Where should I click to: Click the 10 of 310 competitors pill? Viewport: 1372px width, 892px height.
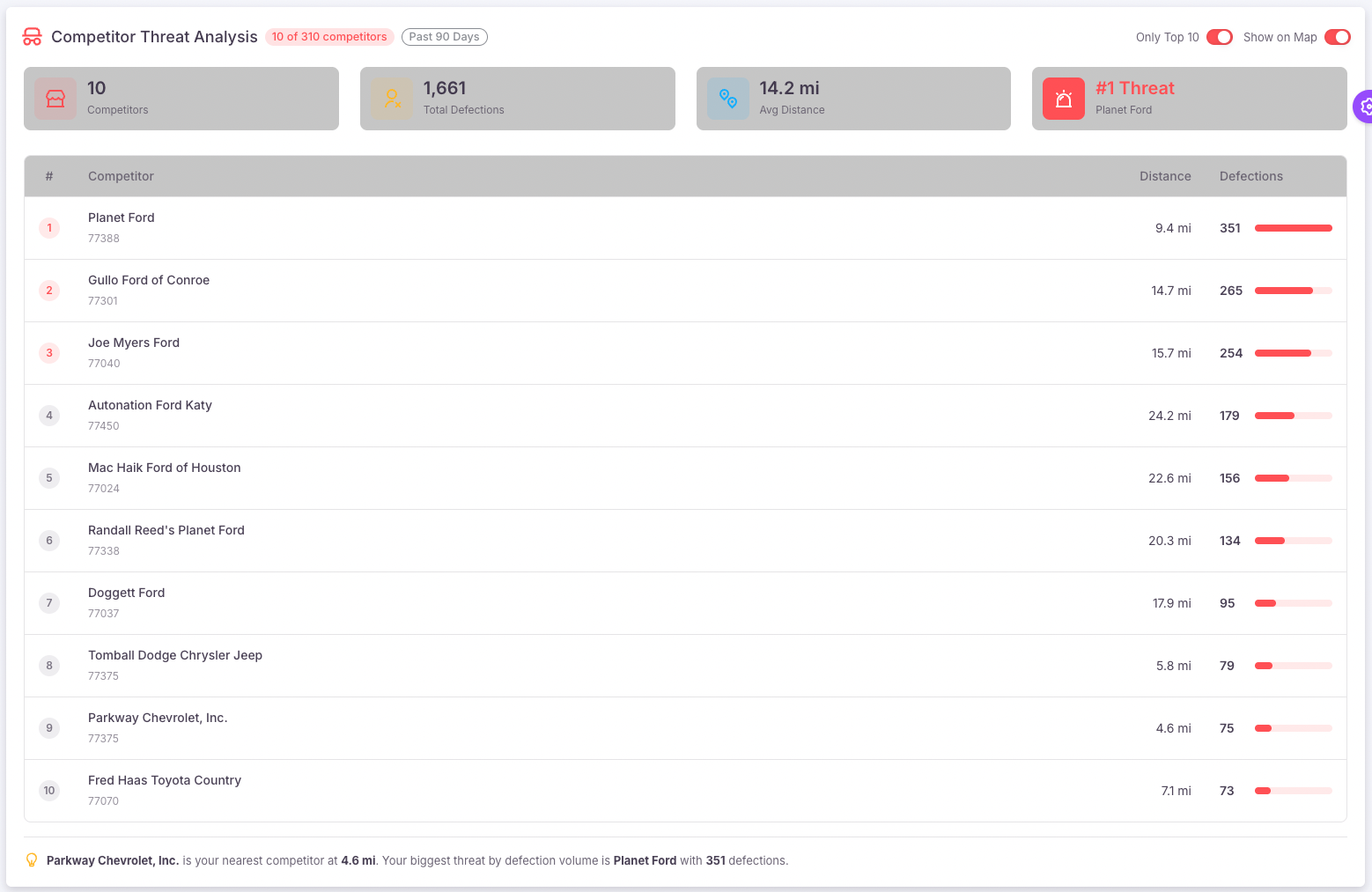coord(329,36)
